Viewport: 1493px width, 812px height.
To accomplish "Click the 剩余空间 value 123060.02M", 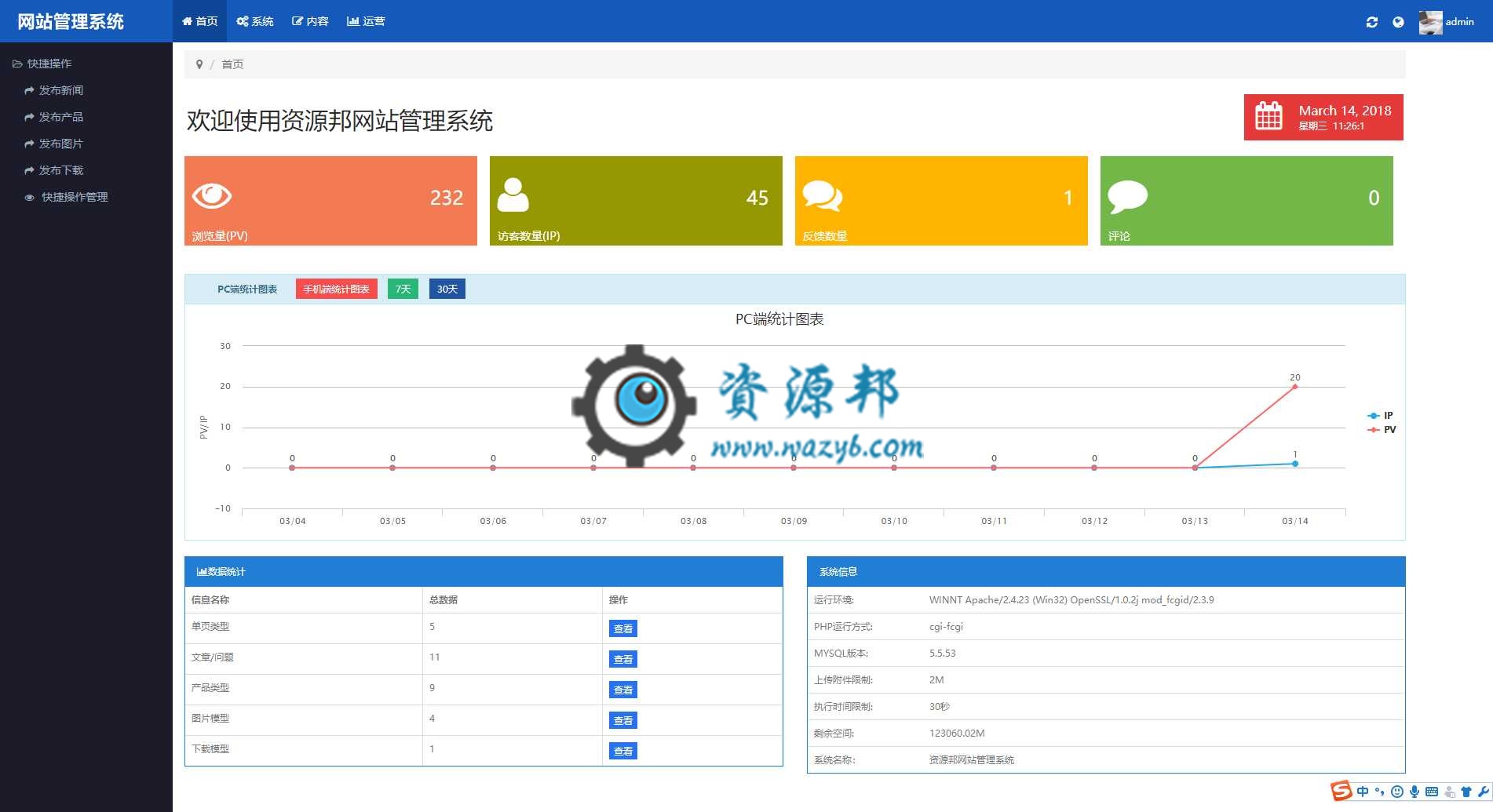I will tap(957, 733).
